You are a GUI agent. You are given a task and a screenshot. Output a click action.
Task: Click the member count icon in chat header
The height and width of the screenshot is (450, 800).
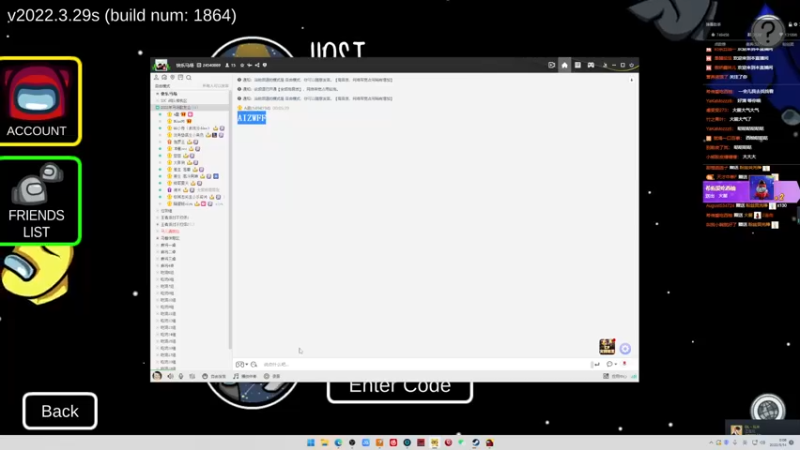(x=227, y=65)
